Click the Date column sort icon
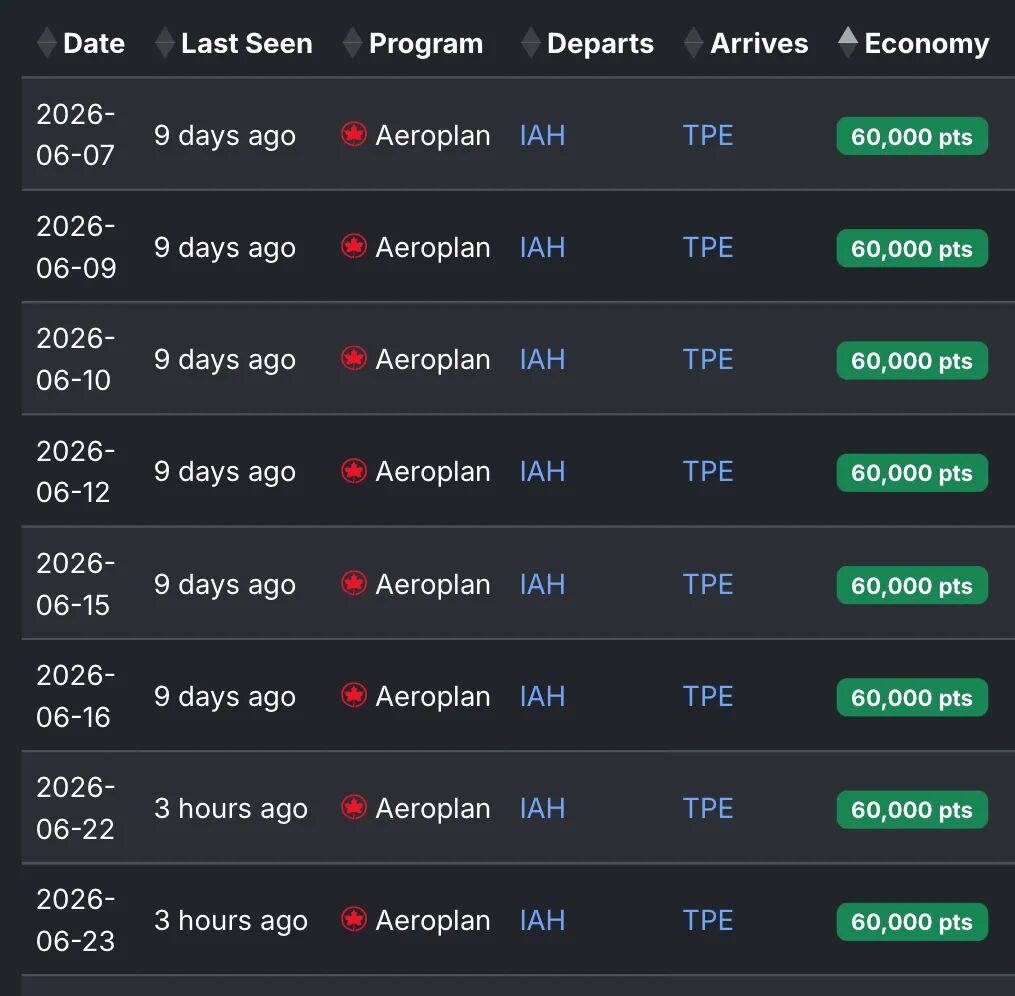 point(46,43)
